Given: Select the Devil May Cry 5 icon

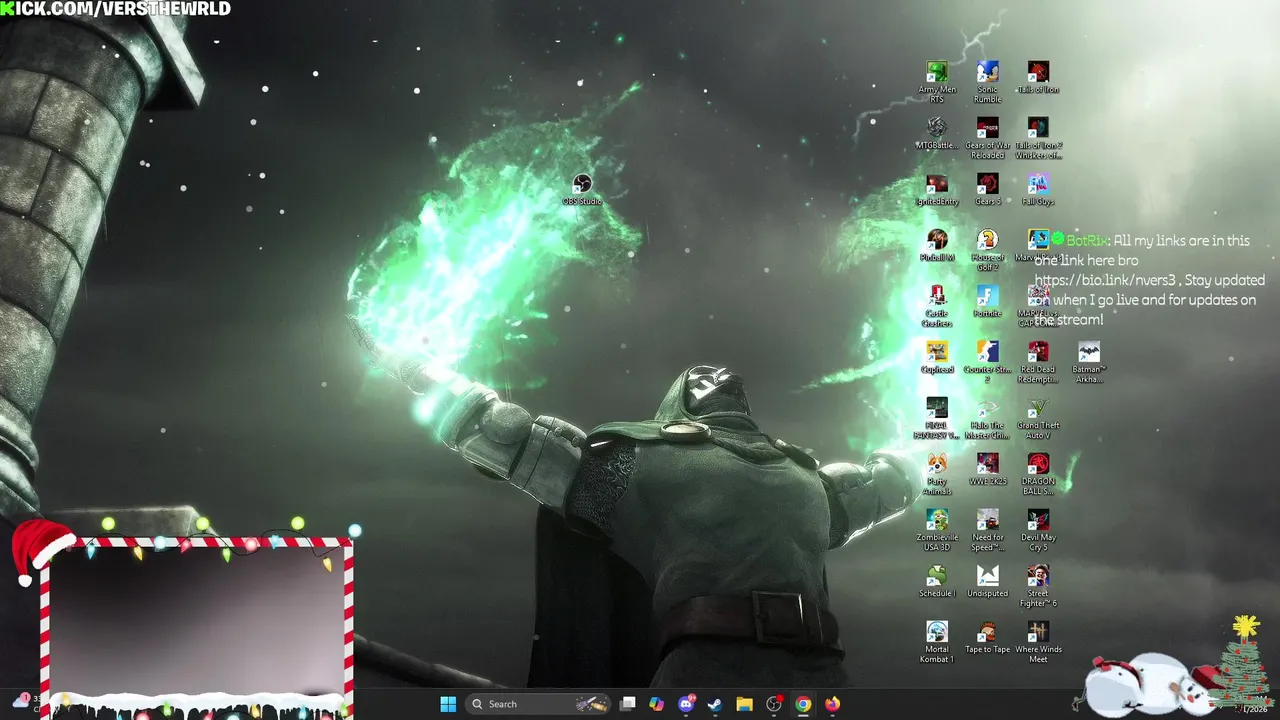Looking at the screenshot, I should click(1038, 529).
